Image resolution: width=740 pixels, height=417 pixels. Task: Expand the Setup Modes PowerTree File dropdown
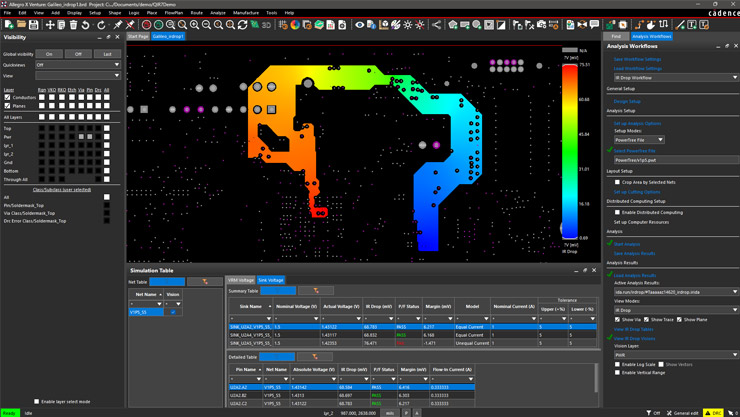(x=639, y=140)
